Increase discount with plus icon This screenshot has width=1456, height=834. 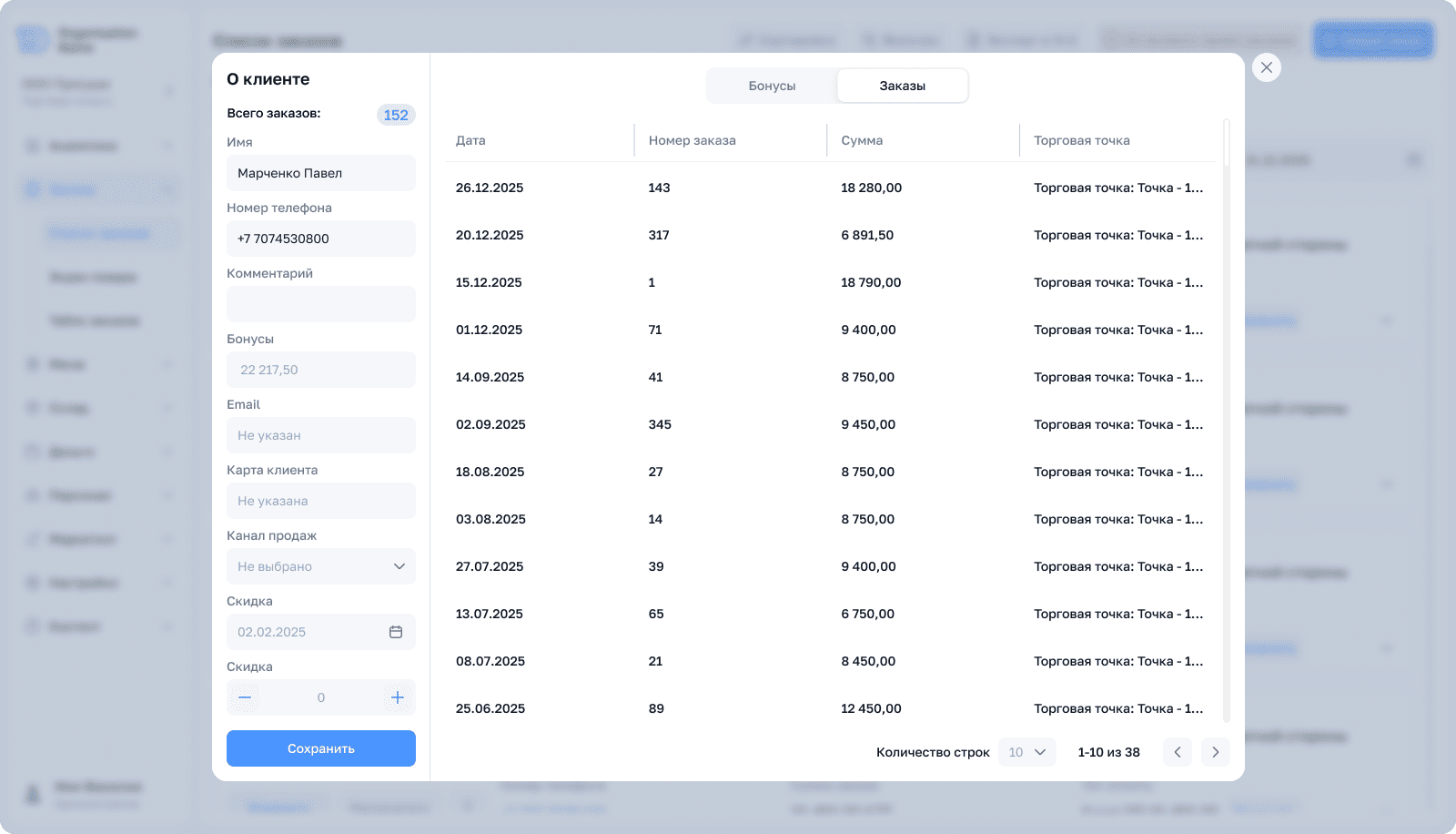397,697
